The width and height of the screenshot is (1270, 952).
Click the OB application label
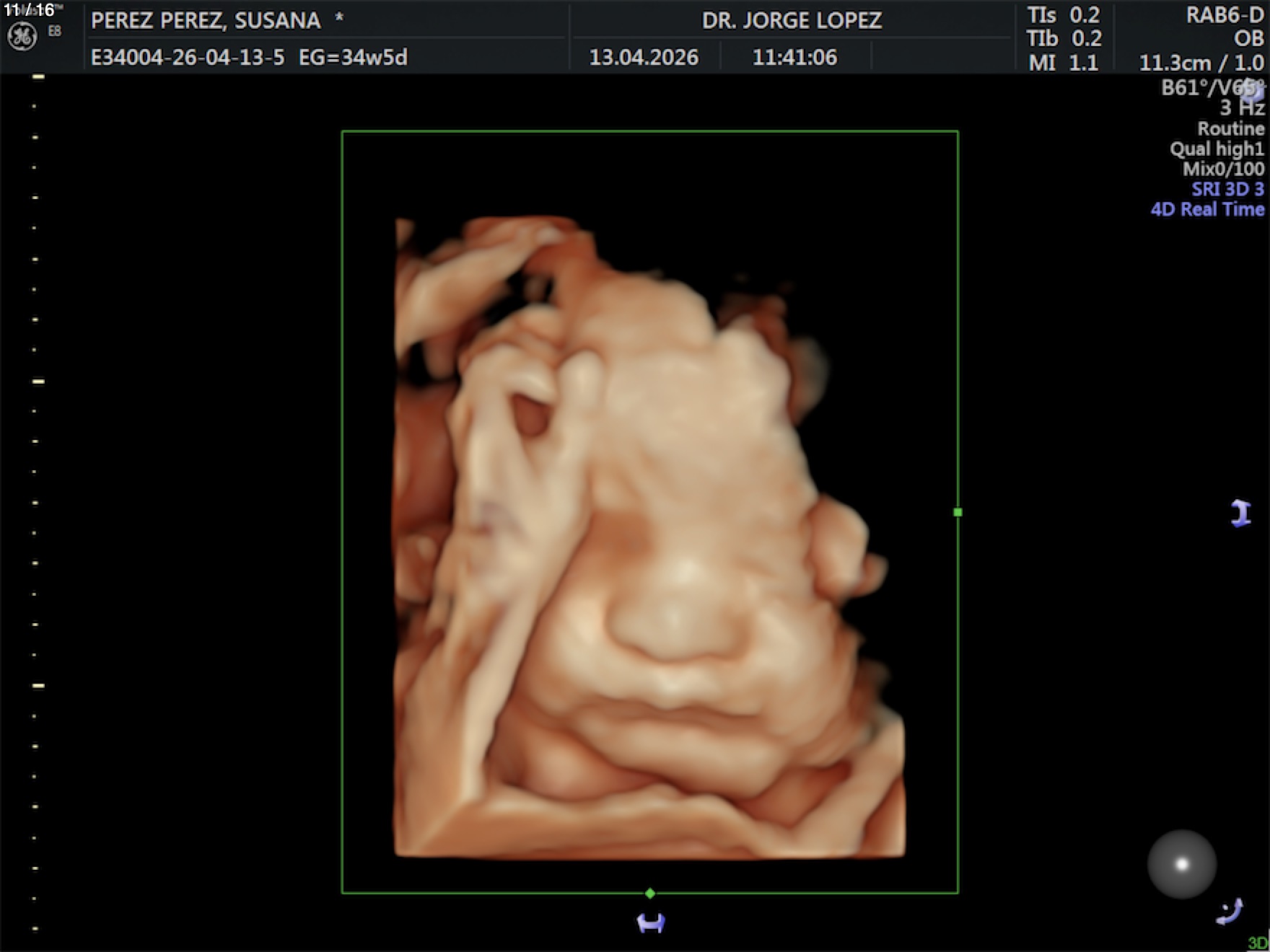[x=1248, y=38]
